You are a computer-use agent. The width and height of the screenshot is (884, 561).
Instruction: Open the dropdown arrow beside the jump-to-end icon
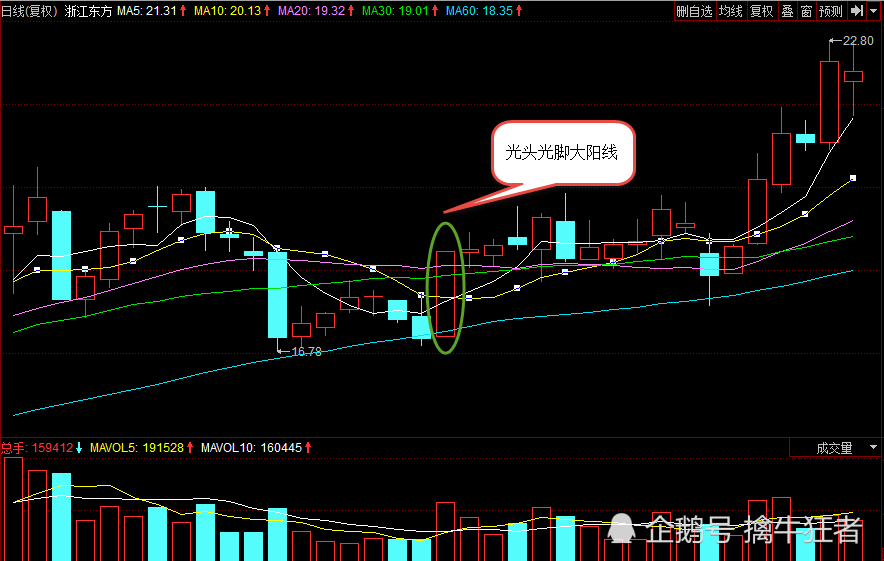[x=873, y=11]
